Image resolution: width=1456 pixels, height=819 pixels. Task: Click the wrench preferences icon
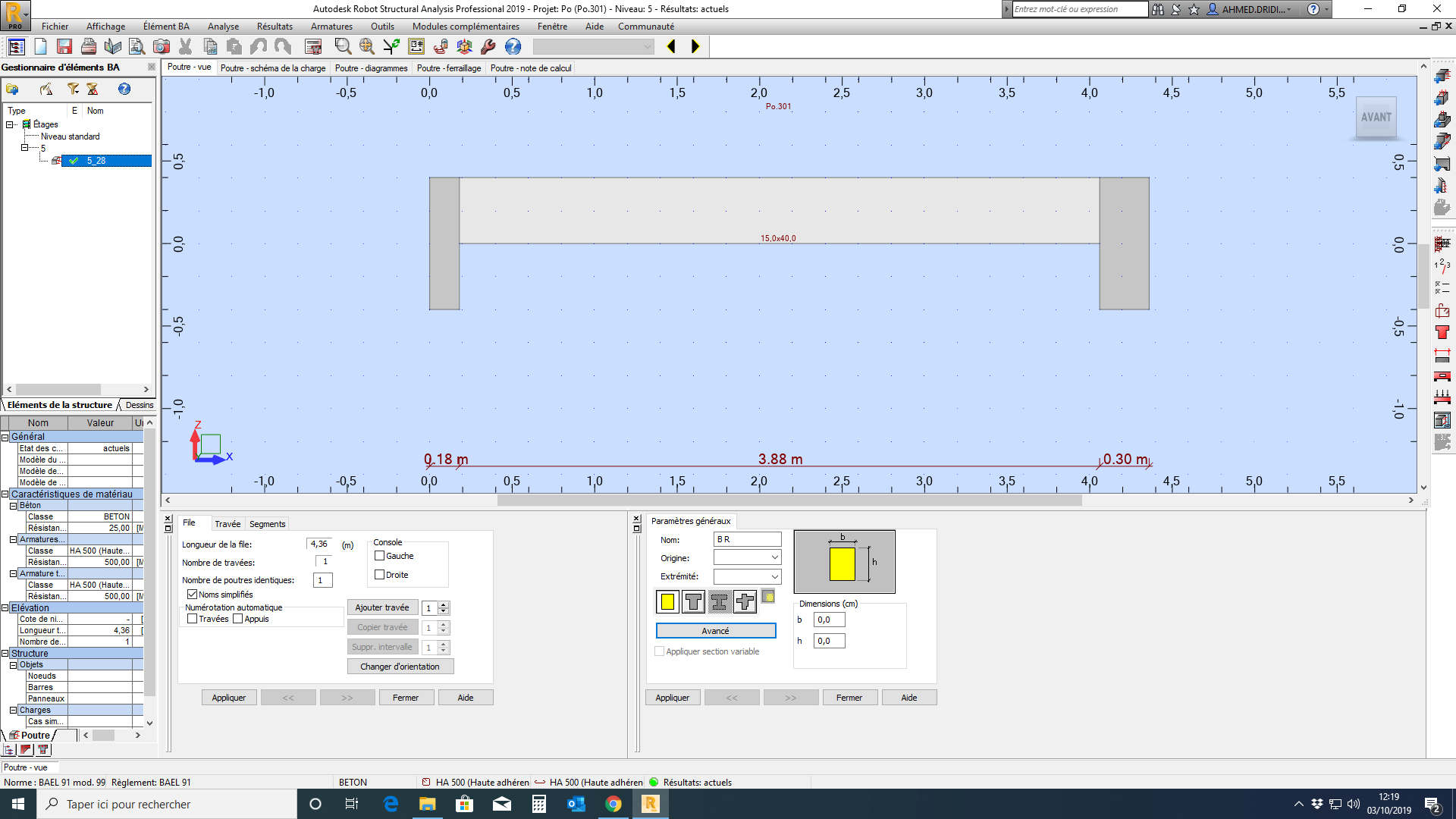(x=488, y=47)
